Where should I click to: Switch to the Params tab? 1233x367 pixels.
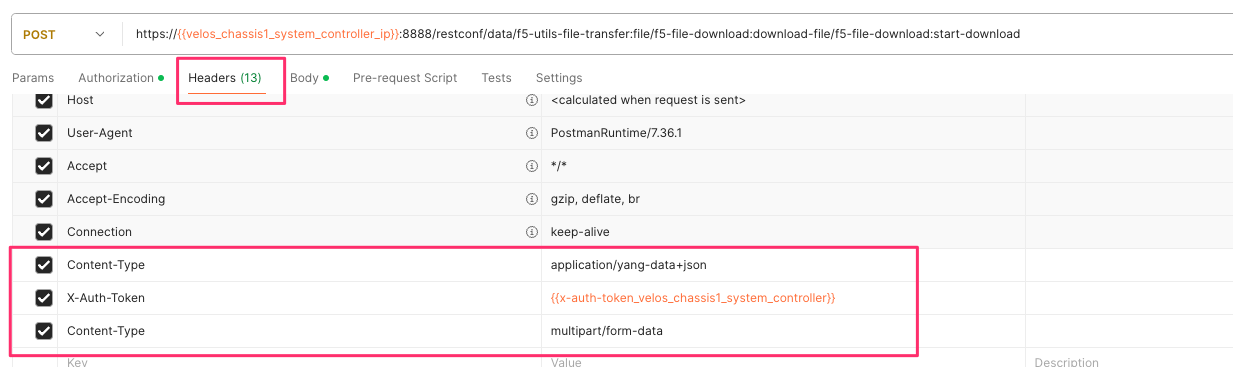[33, 78]
